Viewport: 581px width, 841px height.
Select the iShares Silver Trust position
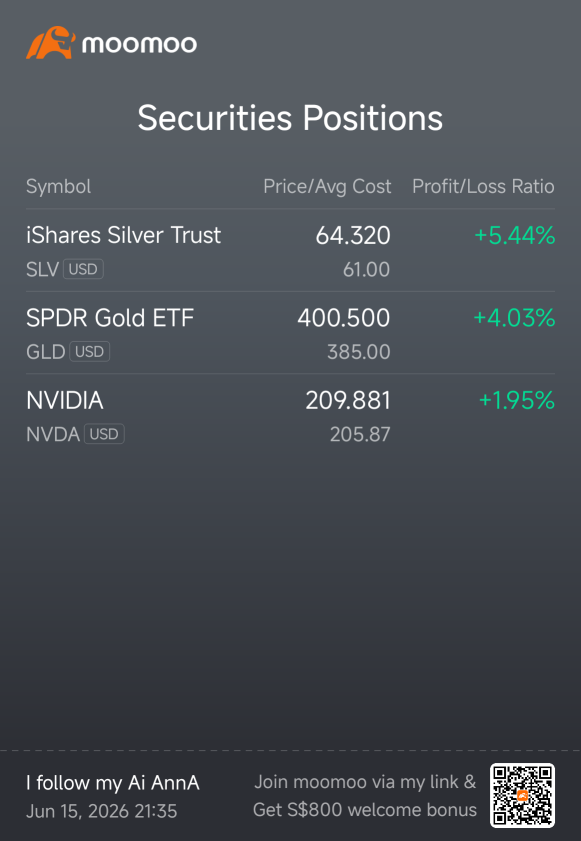[290, 250]
